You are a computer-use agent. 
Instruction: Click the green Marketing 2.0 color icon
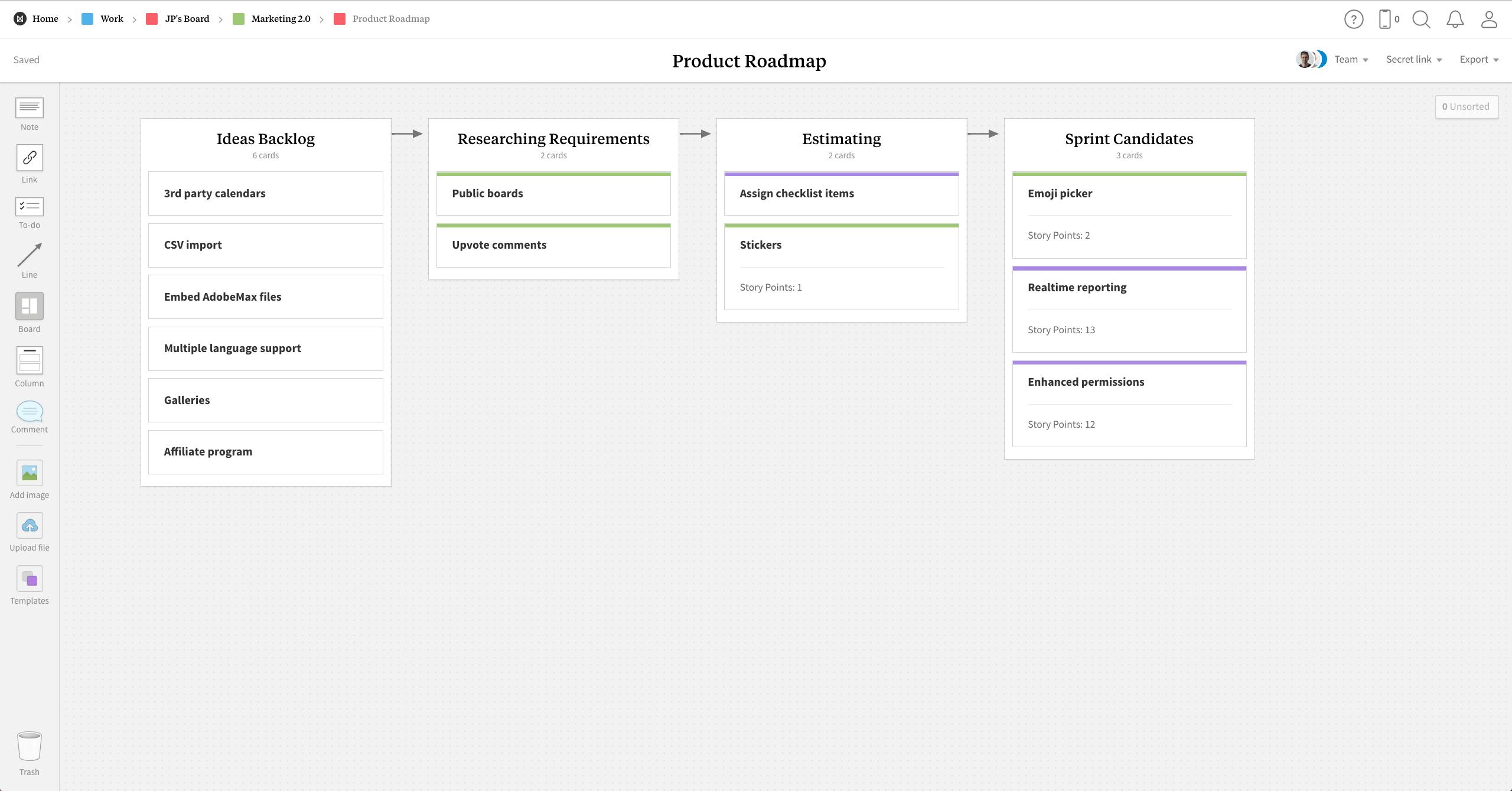click(239, 19)
